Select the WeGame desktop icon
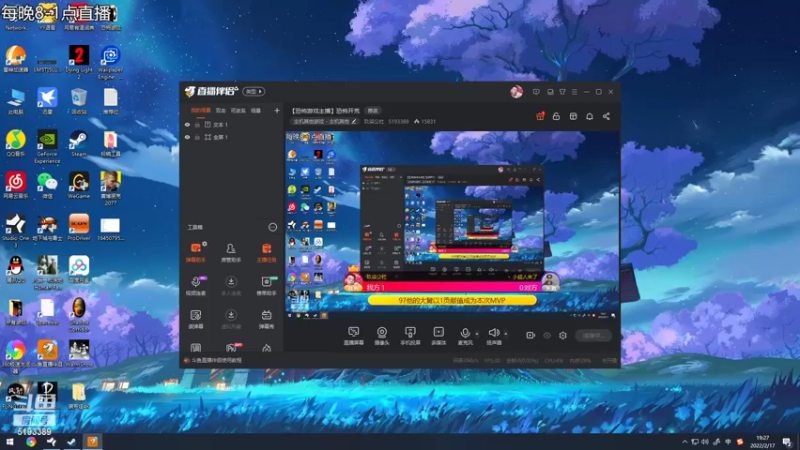The image size is (800, 450). point(79,186)
